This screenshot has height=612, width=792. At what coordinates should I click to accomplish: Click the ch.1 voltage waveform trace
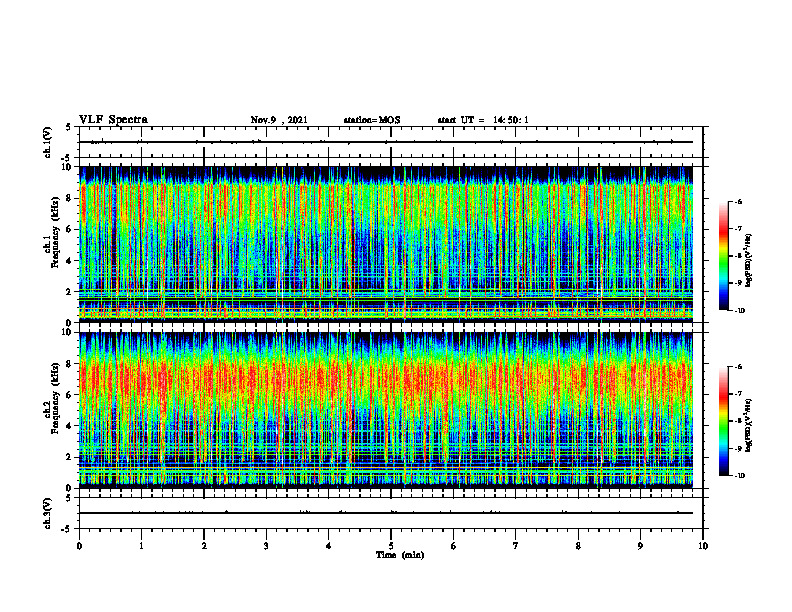pos(386,142)
